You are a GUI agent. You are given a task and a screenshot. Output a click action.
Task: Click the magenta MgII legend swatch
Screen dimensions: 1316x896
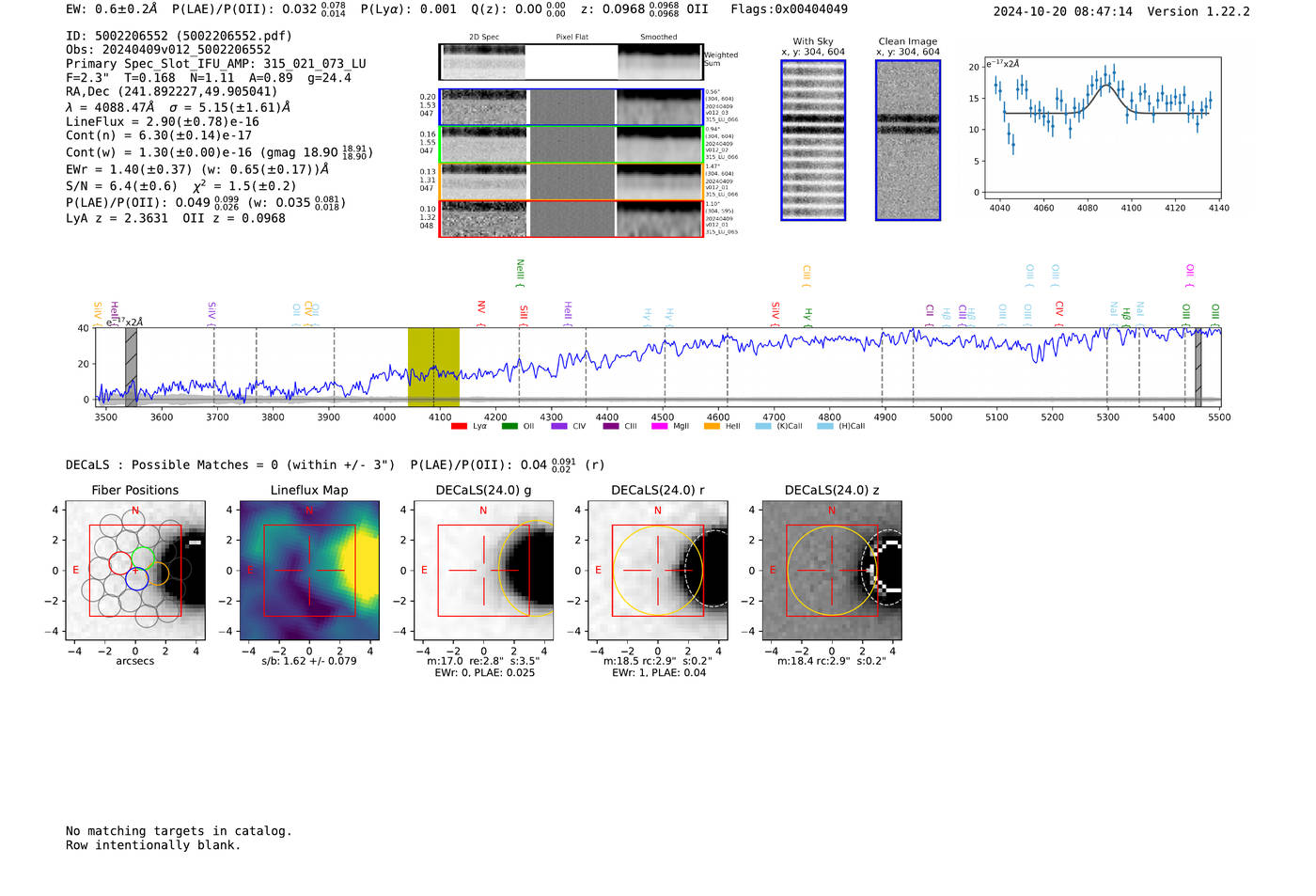pyautogui.click(x=659, y=426)
